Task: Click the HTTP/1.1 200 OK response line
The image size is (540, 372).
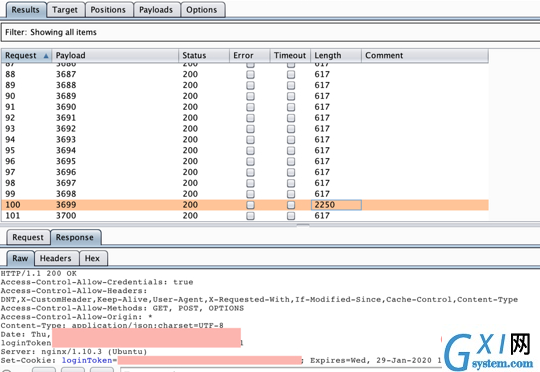Action: click(39, 273)
